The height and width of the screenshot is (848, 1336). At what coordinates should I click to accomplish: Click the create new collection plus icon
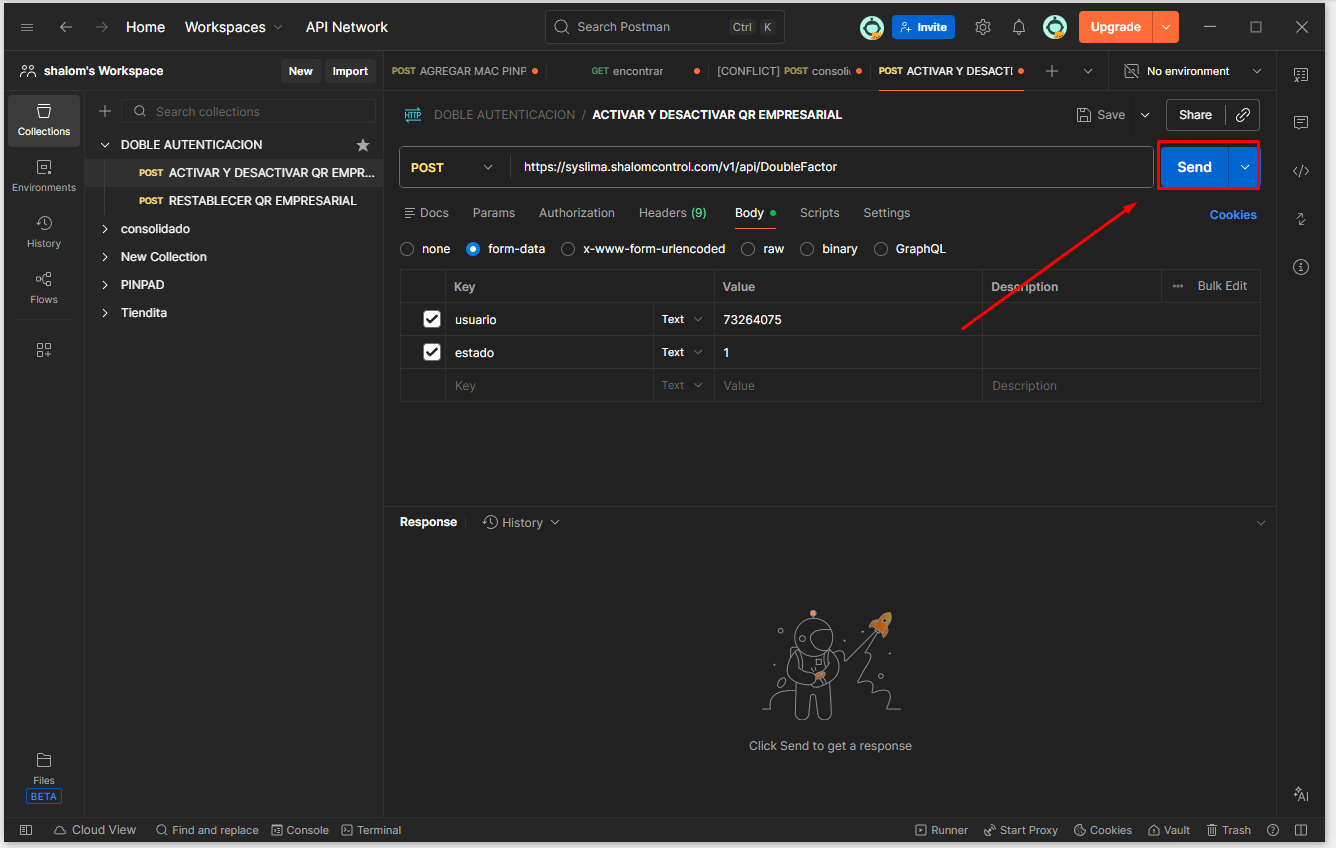click(105, 111)
